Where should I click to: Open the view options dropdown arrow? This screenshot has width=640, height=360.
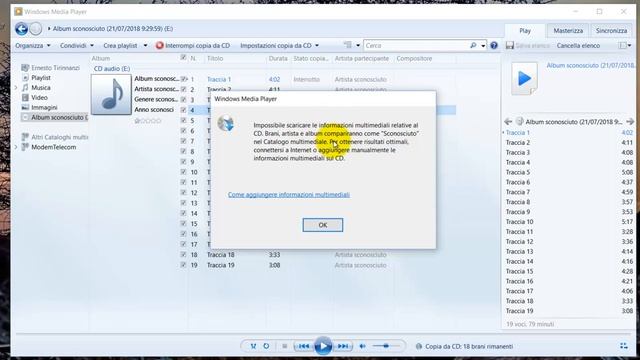[x=358, y=45]
